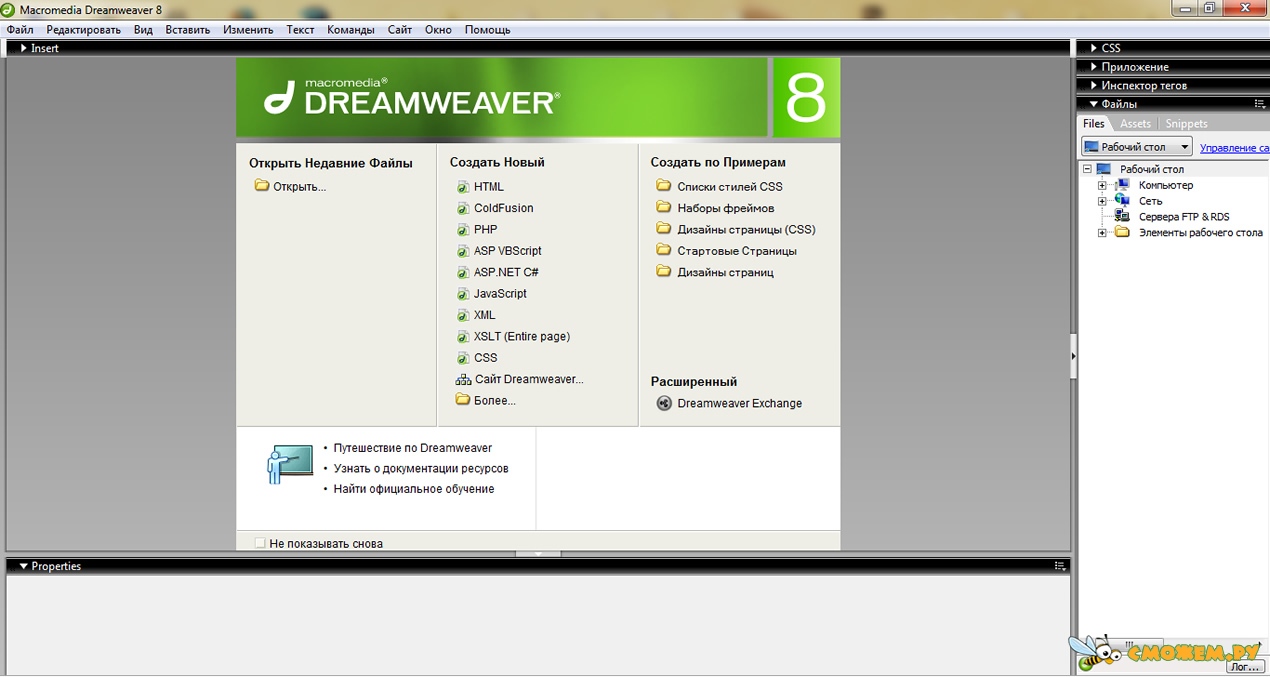1270x677 pixels.
Task: Expand the Сеть tree node
Action: pyautogui.click(x=1102, y=201)
